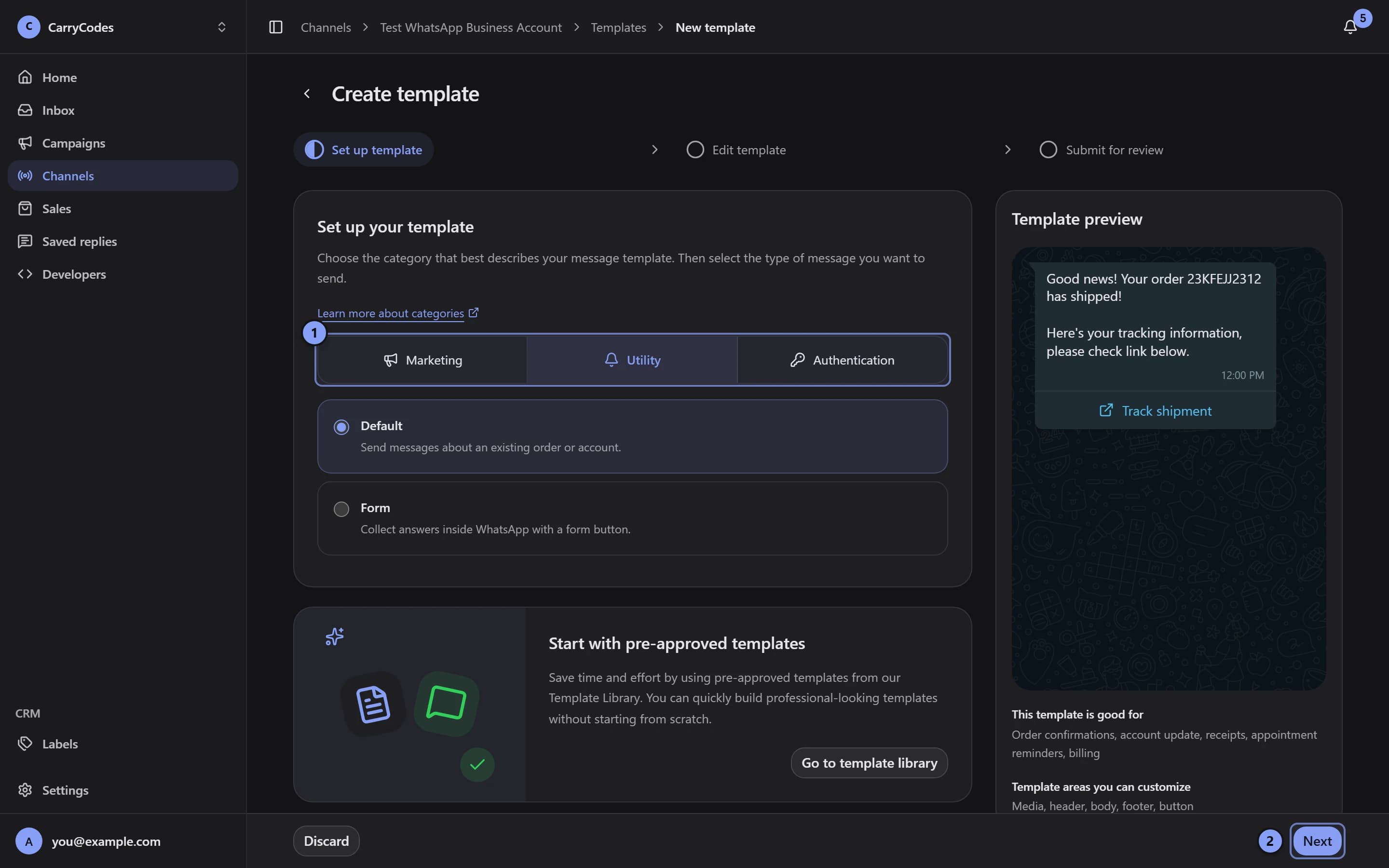Open Channels from the sidebar
This screenshot has height=868, width=1389.
[x=123, y=176]
